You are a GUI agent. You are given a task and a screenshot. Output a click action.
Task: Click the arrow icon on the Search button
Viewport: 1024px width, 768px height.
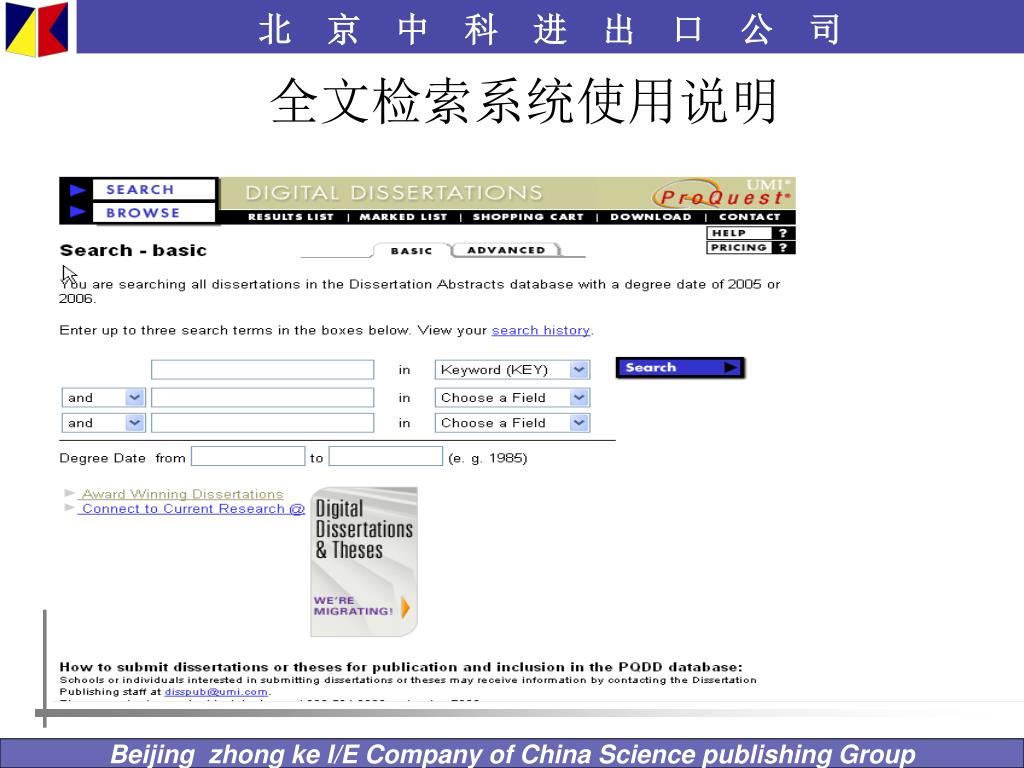pos(731,368)
